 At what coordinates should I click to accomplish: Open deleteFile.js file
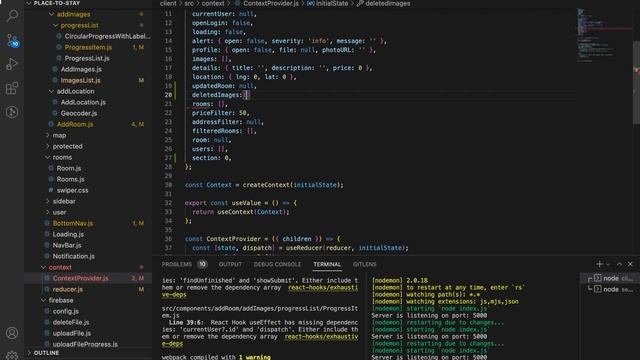pos(71,322)
